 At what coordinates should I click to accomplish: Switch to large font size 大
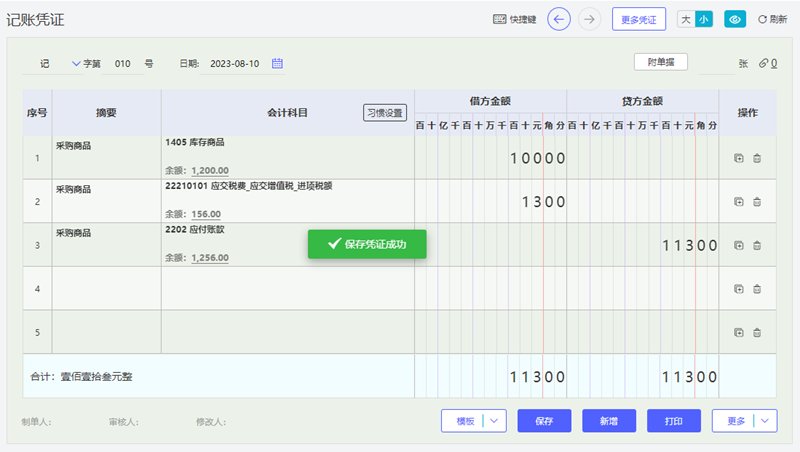[x=686, y=19]
